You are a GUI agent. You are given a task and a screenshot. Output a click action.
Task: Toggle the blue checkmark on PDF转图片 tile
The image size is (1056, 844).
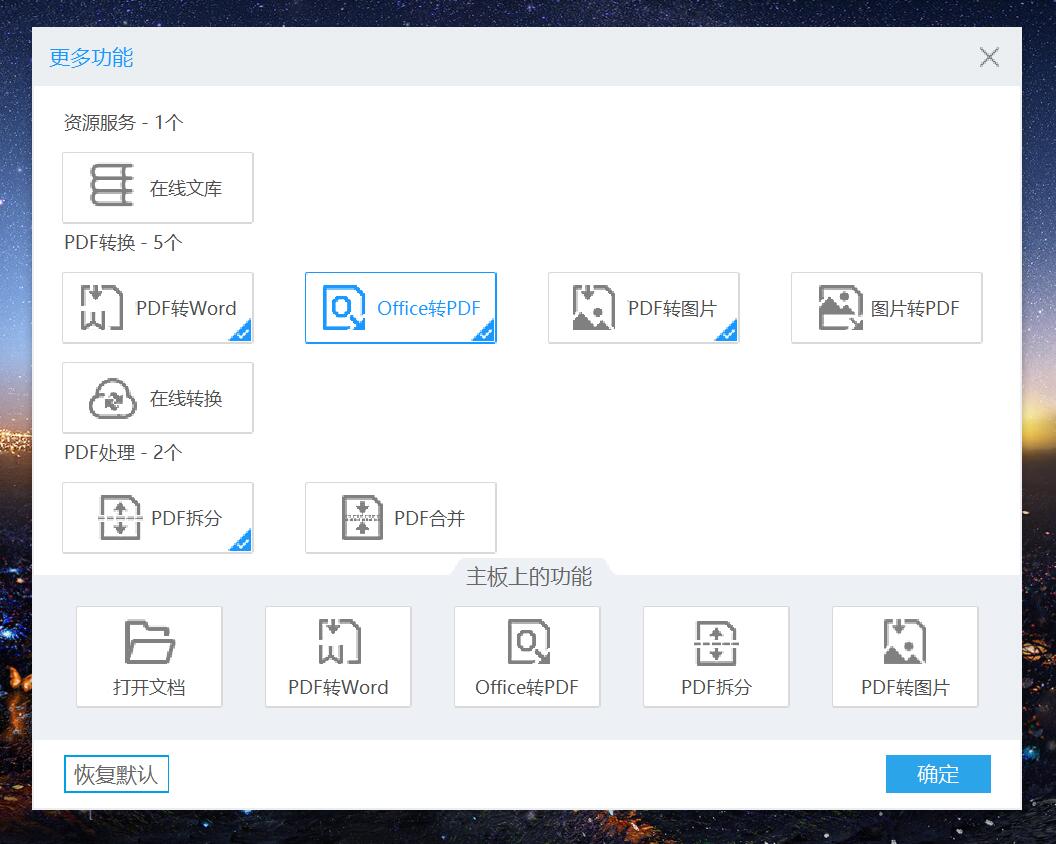point(728,332)
